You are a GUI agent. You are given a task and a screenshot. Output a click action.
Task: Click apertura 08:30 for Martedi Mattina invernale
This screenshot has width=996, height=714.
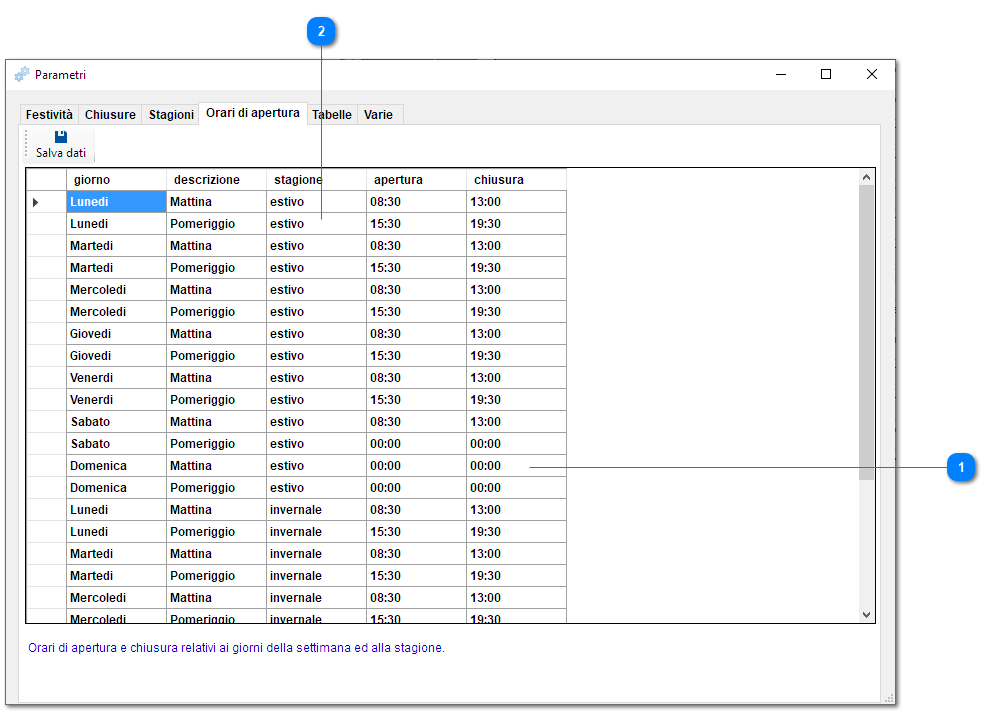(416, 554)
